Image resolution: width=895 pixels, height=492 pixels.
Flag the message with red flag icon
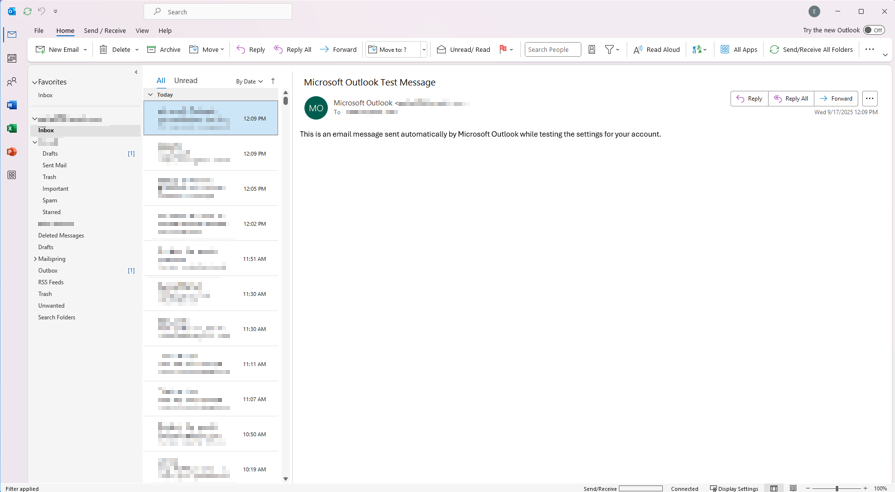503,50
